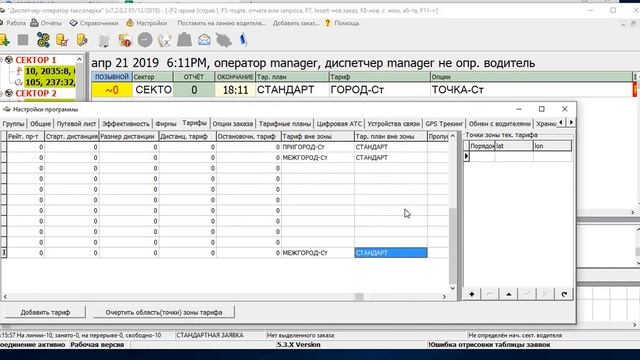The width and height of the screenshot is (640, 360).
Task: Switch to the Общие tab
Action: 40,124
